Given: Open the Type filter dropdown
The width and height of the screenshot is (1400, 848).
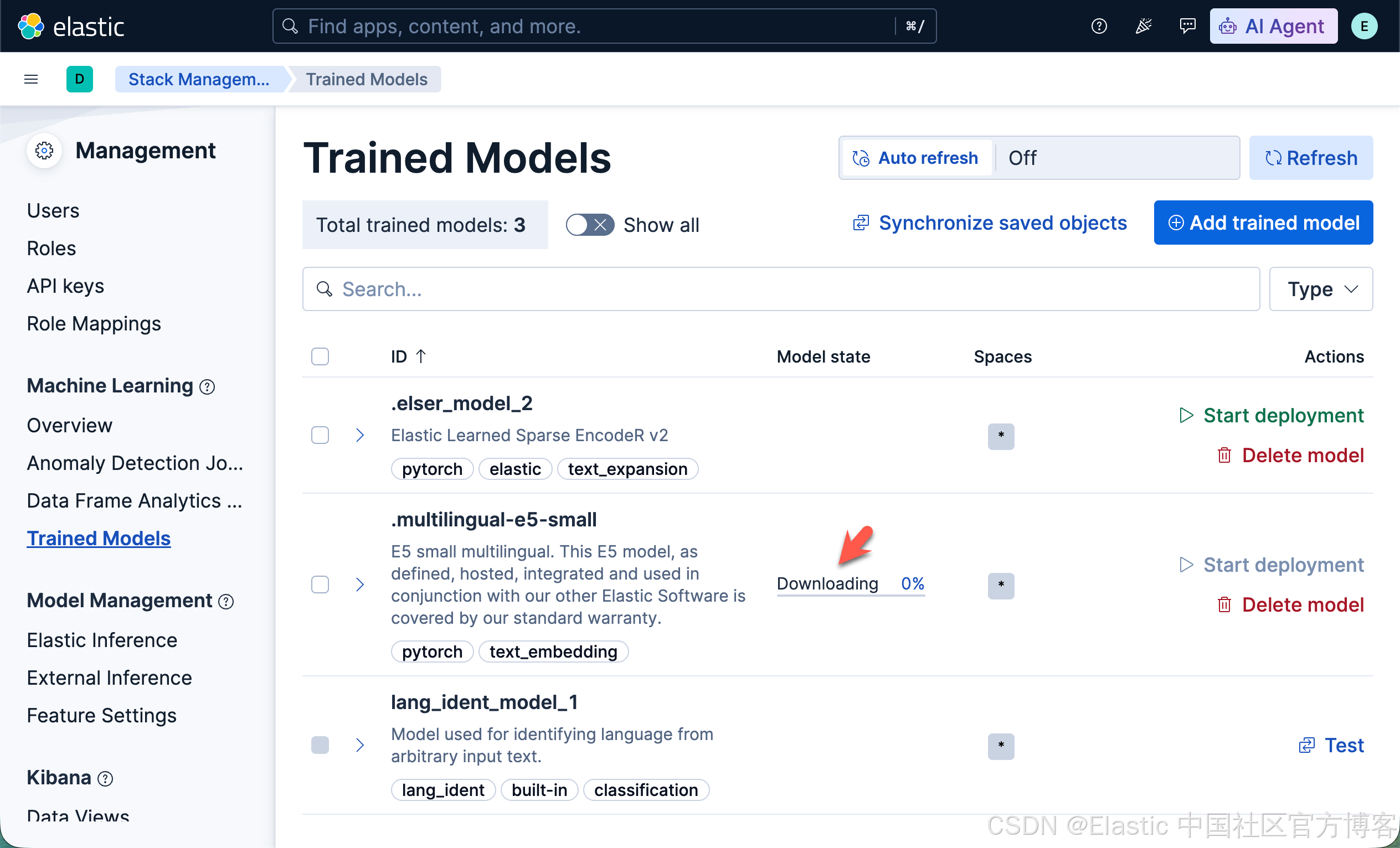Looking at the screenshot, I should pos(1321,289).
